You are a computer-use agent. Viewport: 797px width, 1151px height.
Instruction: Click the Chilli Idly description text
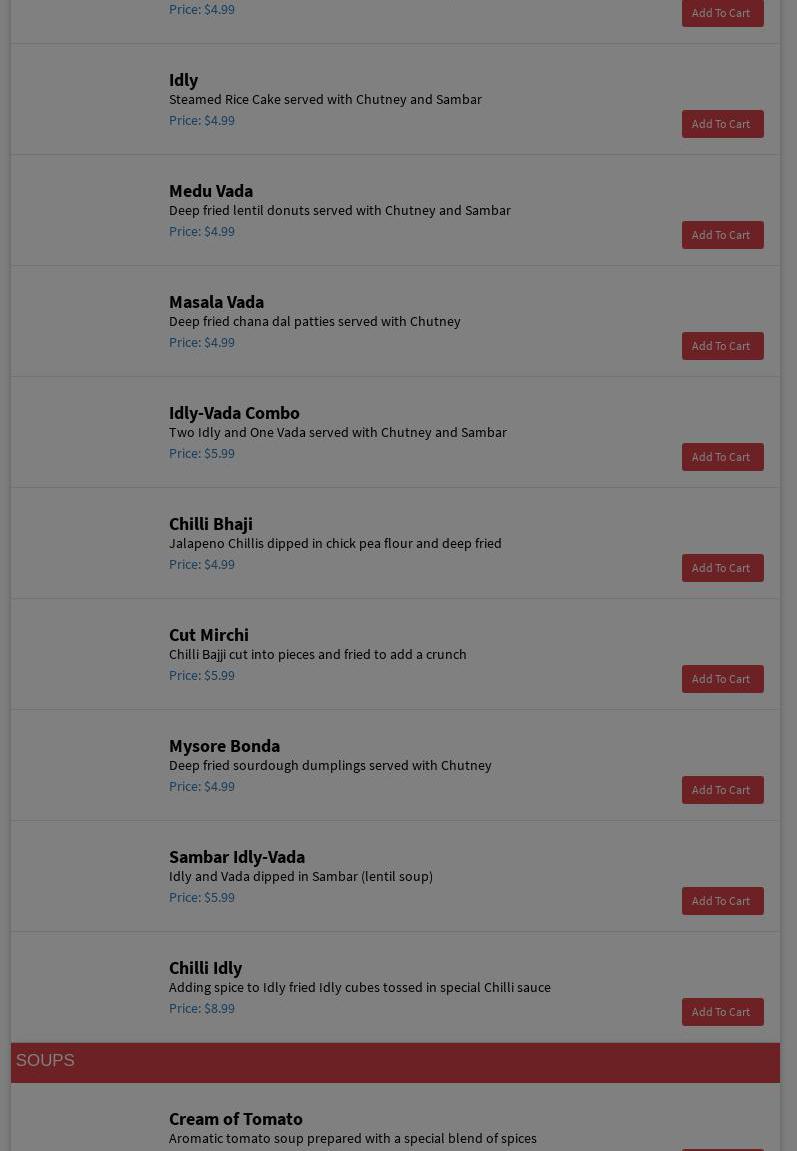coord(359,987)
